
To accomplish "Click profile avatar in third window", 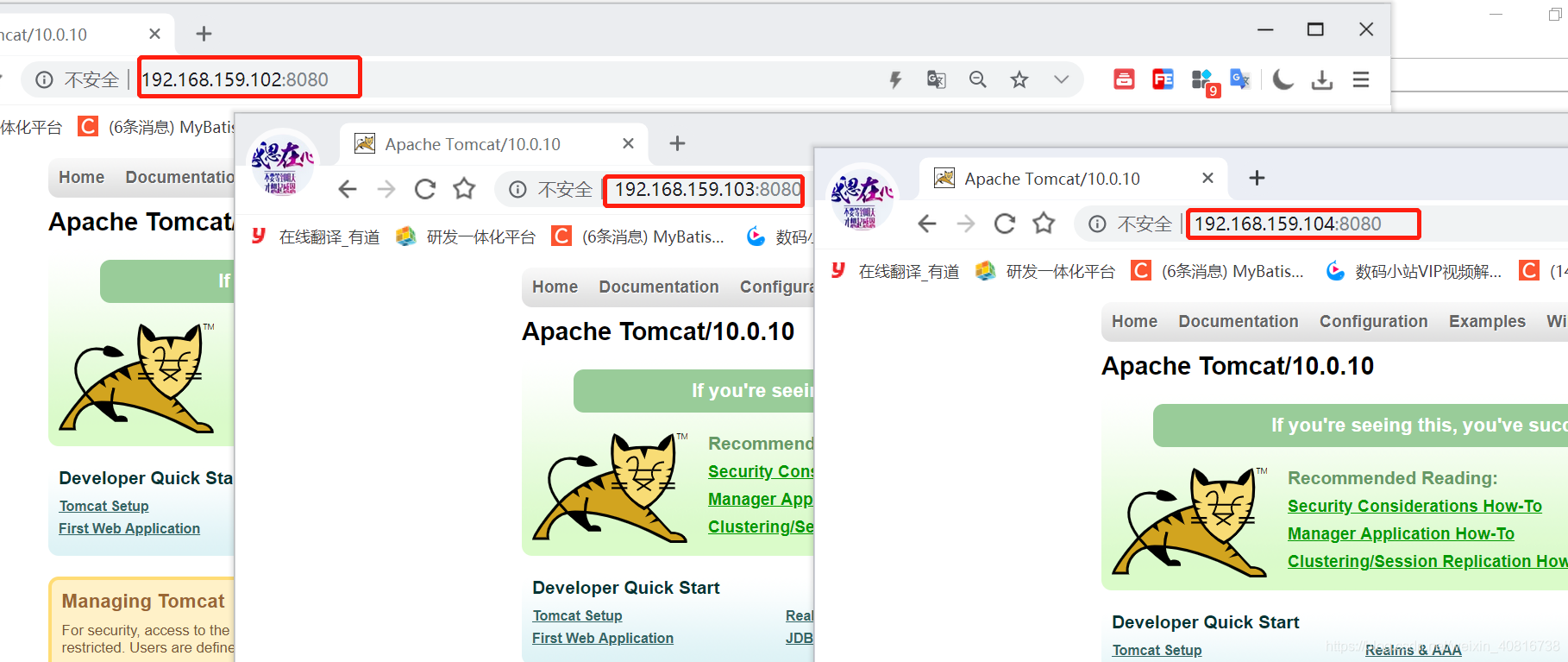I will point(862,198).
